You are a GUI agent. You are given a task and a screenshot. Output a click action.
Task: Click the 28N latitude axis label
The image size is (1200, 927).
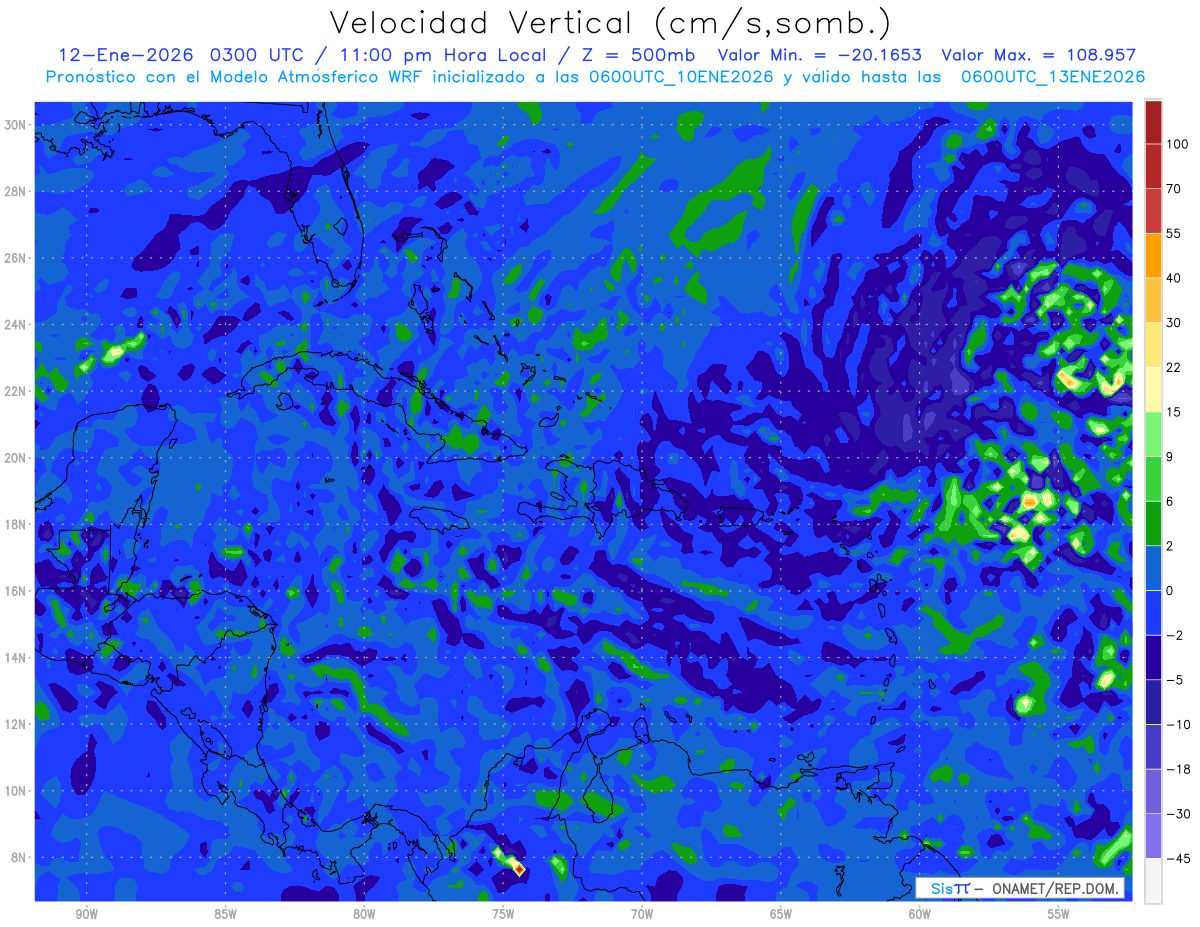tap(17, 191)
